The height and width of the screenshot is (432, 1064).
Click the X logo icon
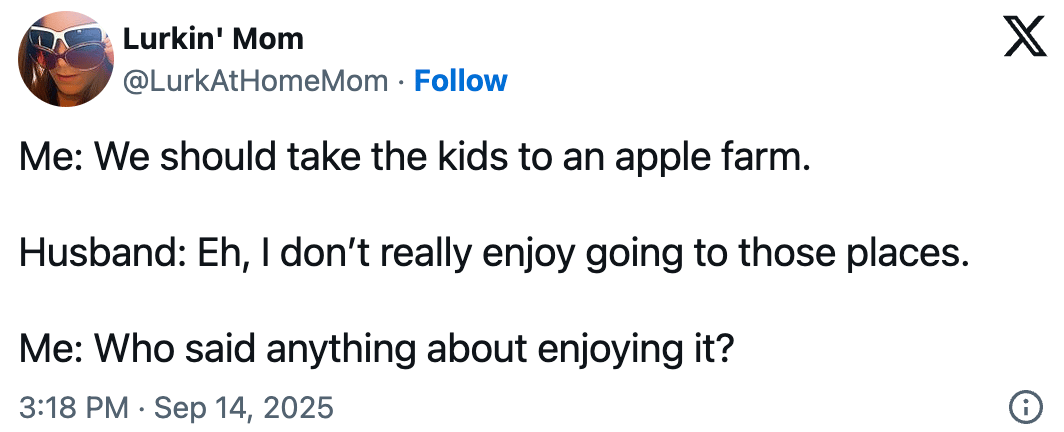1023,41
